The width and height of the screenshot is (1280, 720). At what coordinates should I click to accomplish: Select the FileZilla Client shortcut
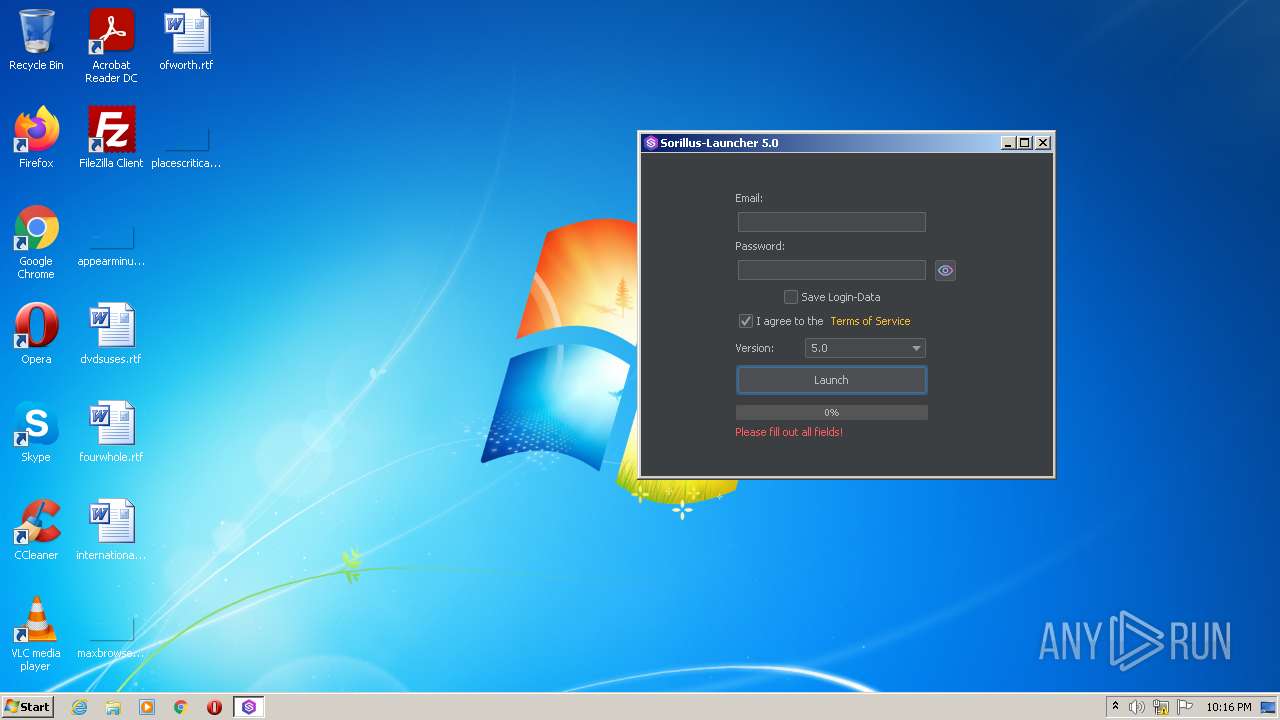(111, 138)
